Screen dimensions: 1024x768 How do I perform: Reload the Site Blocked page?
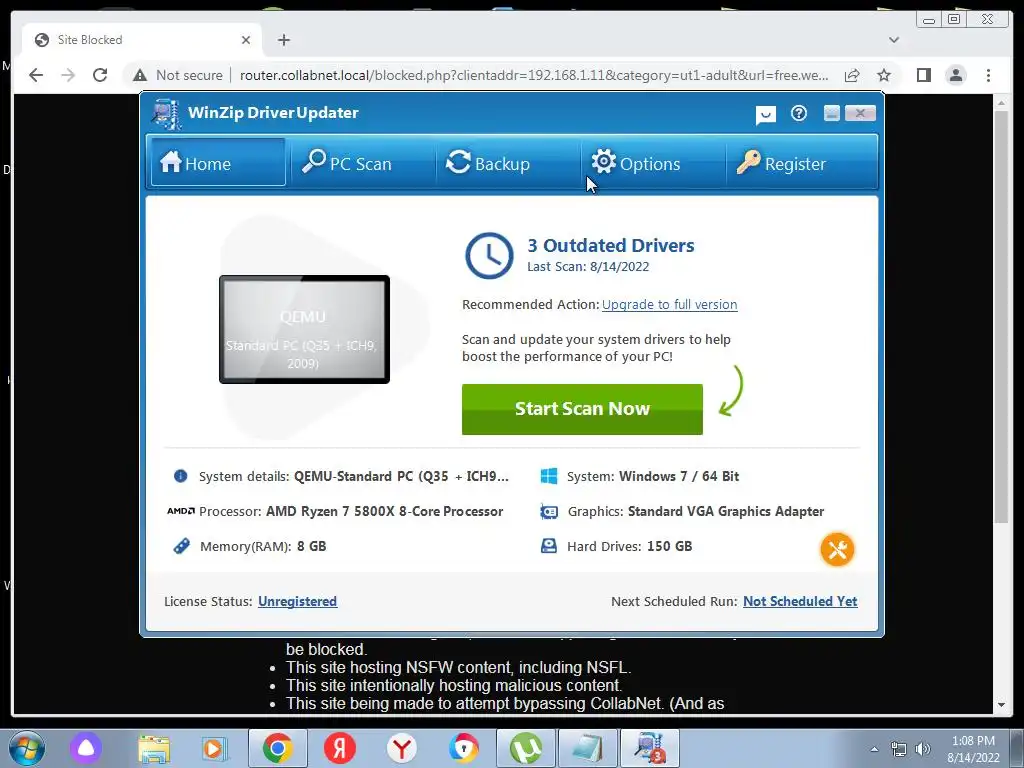click(100, 75)
